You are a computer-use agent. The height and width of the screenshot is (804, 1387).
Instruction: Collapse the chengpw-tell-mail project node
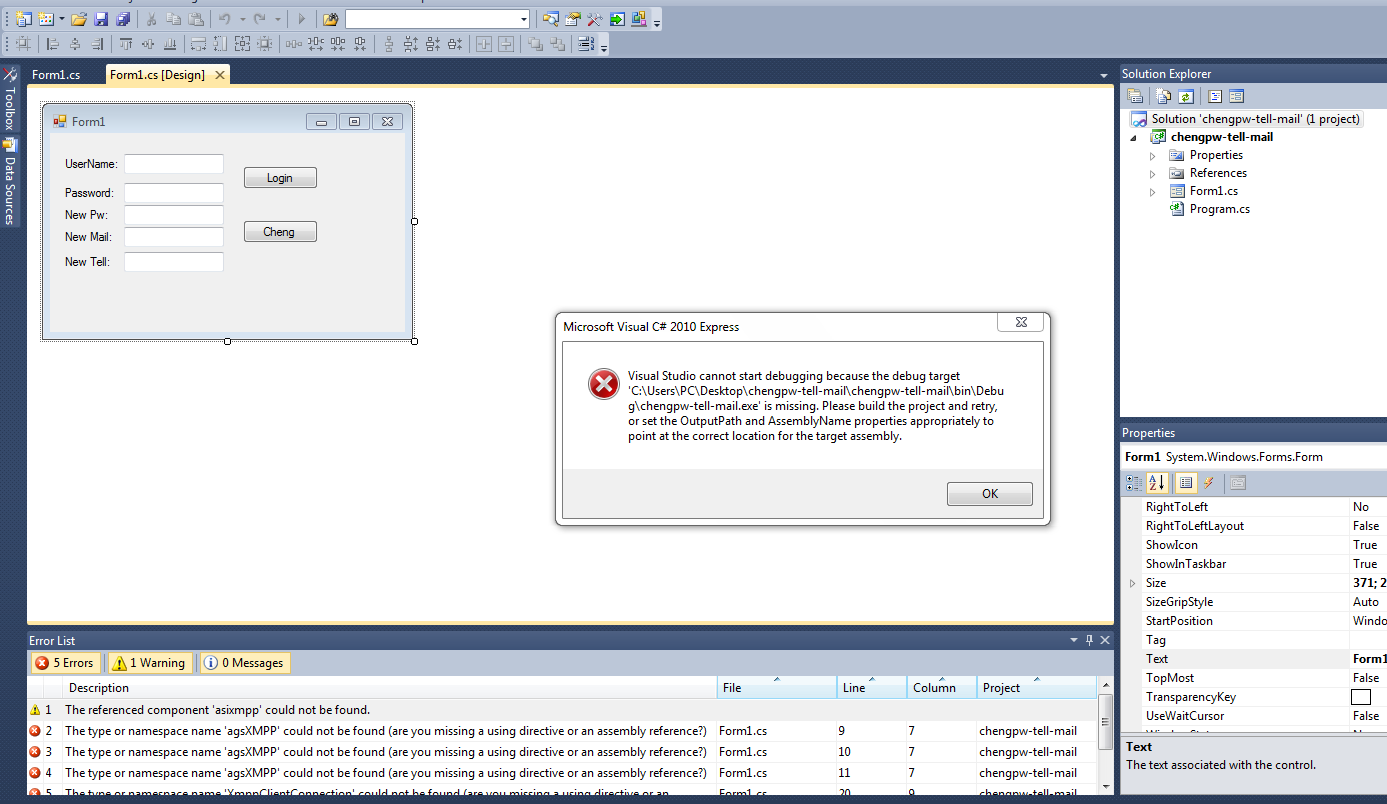pyautogui.click(x=1135, y=137)
